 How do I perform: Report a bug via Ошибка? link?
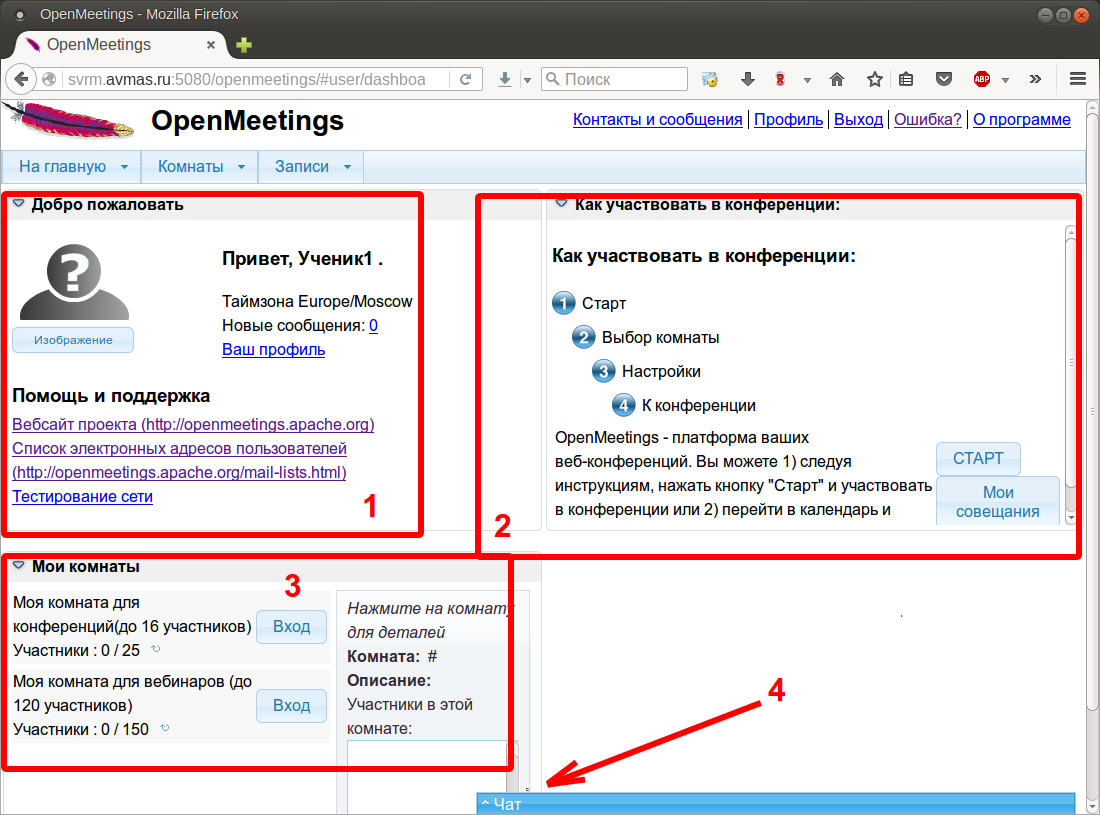coord(927,120)
